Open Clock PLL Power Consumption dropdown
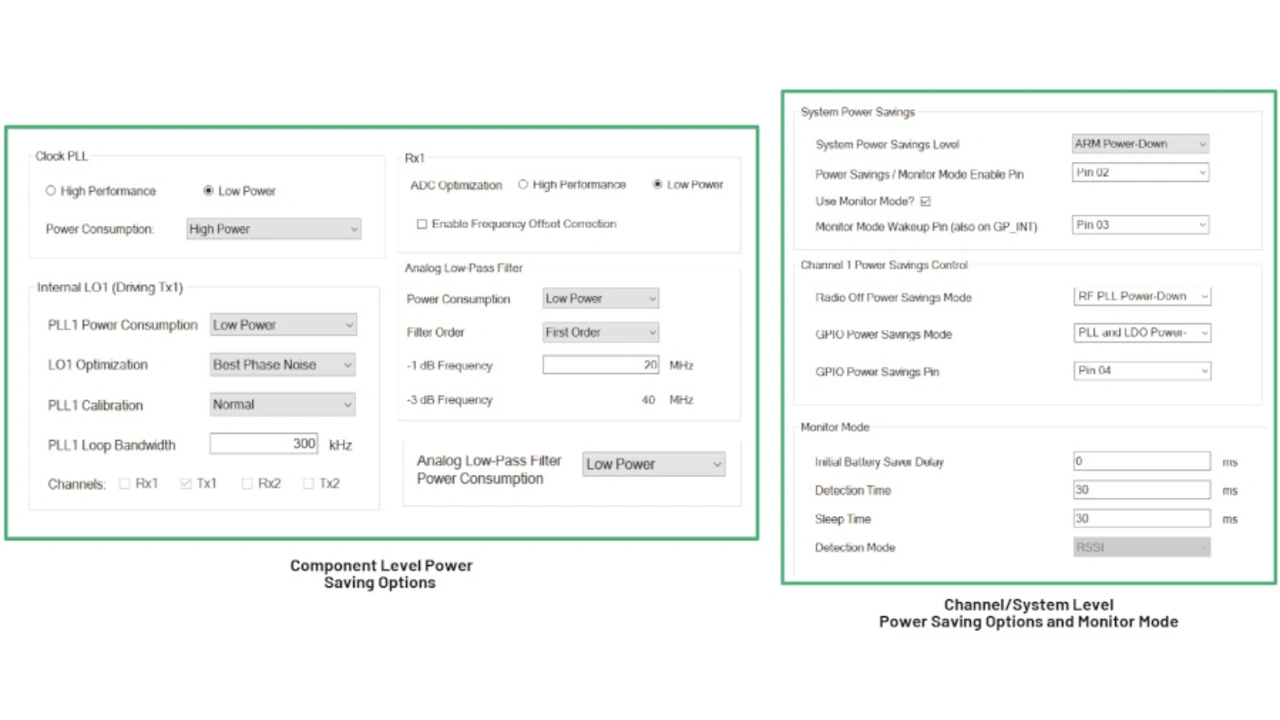1280x720 pixels. [x=273, y=229]
